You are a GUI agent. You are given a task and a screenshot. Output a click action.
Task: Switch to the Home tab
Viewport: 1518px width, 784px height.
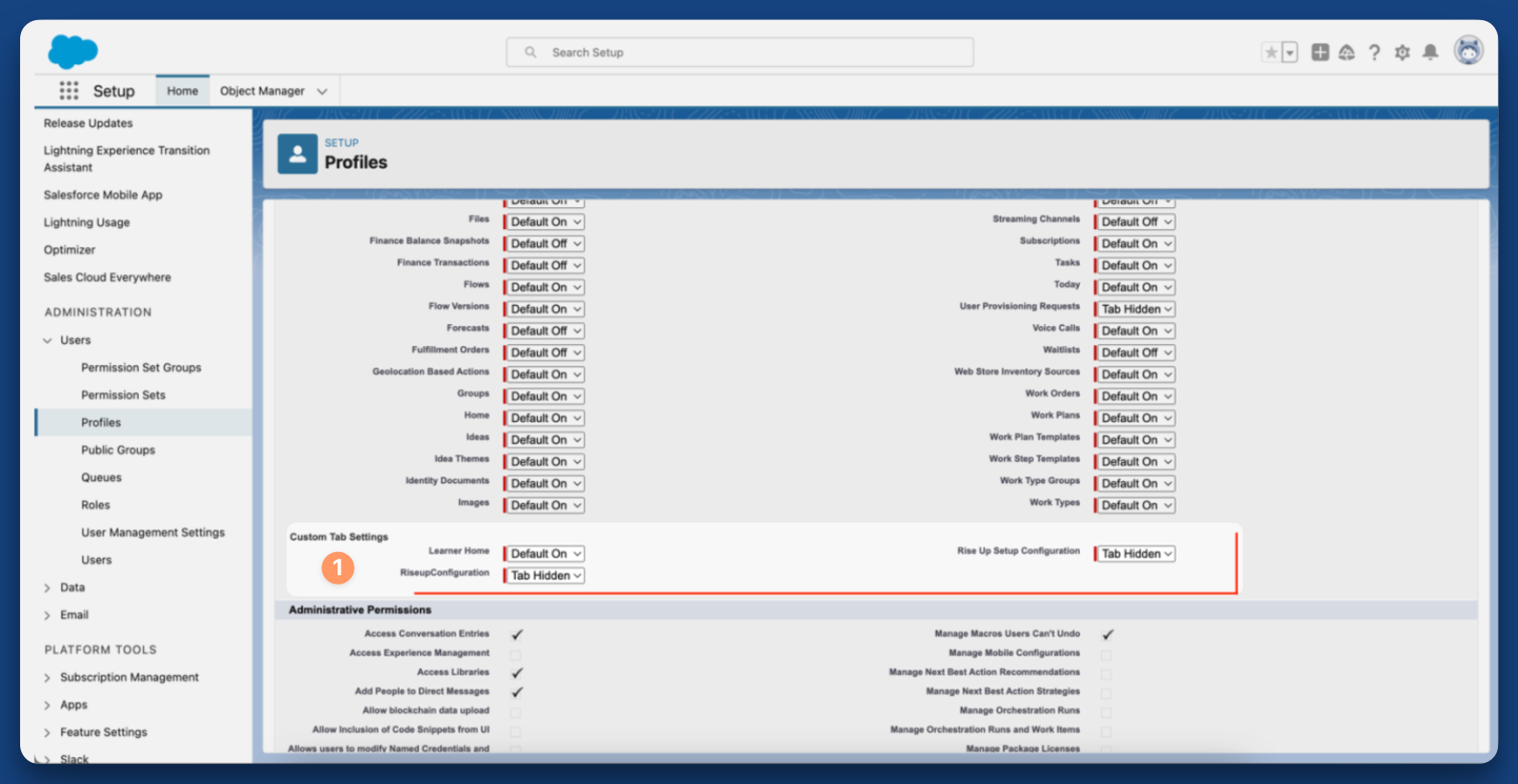click(x=182, y=91)
